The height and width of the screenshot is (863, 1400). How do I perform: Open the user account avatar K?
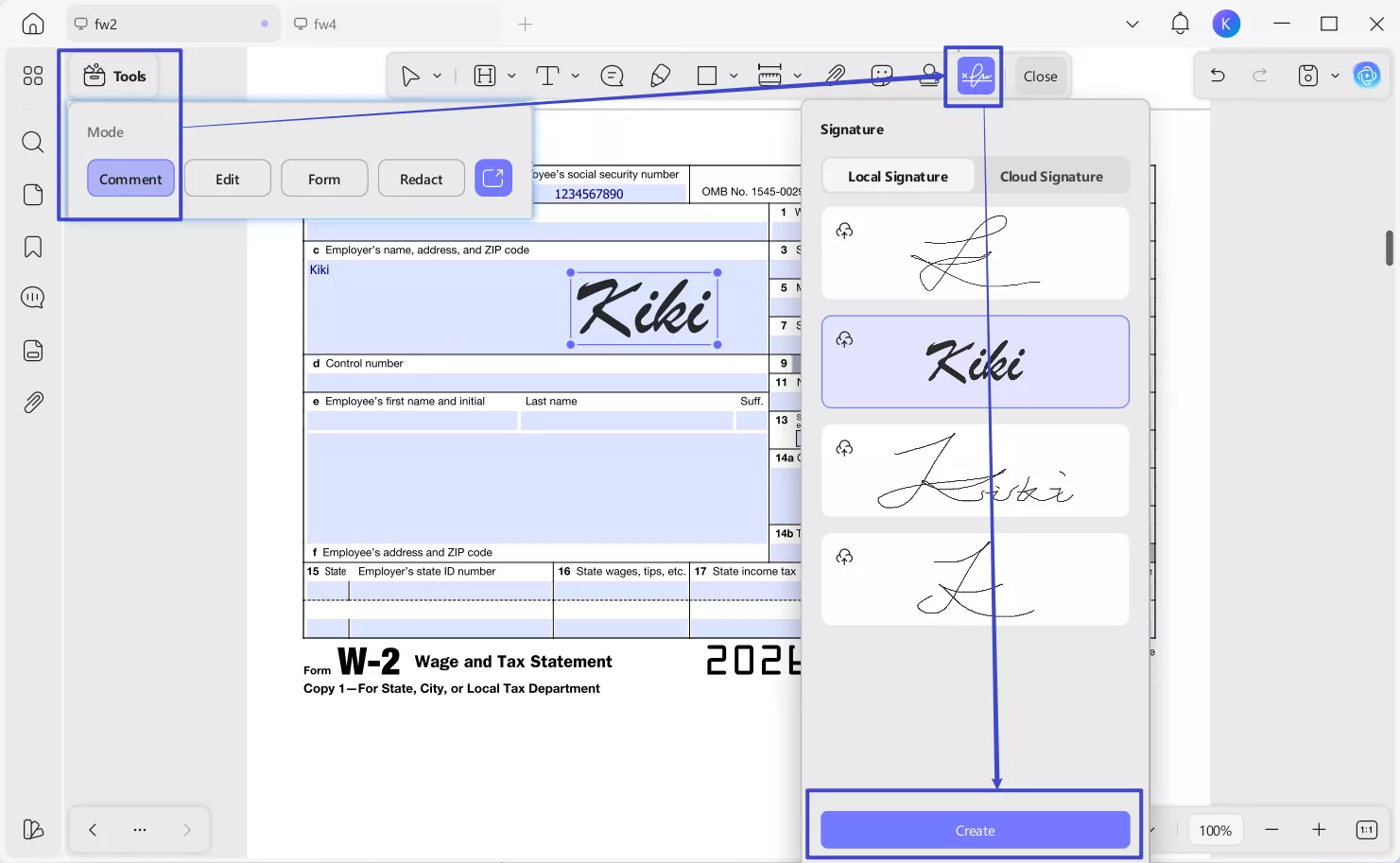[x=1226, y=24]
